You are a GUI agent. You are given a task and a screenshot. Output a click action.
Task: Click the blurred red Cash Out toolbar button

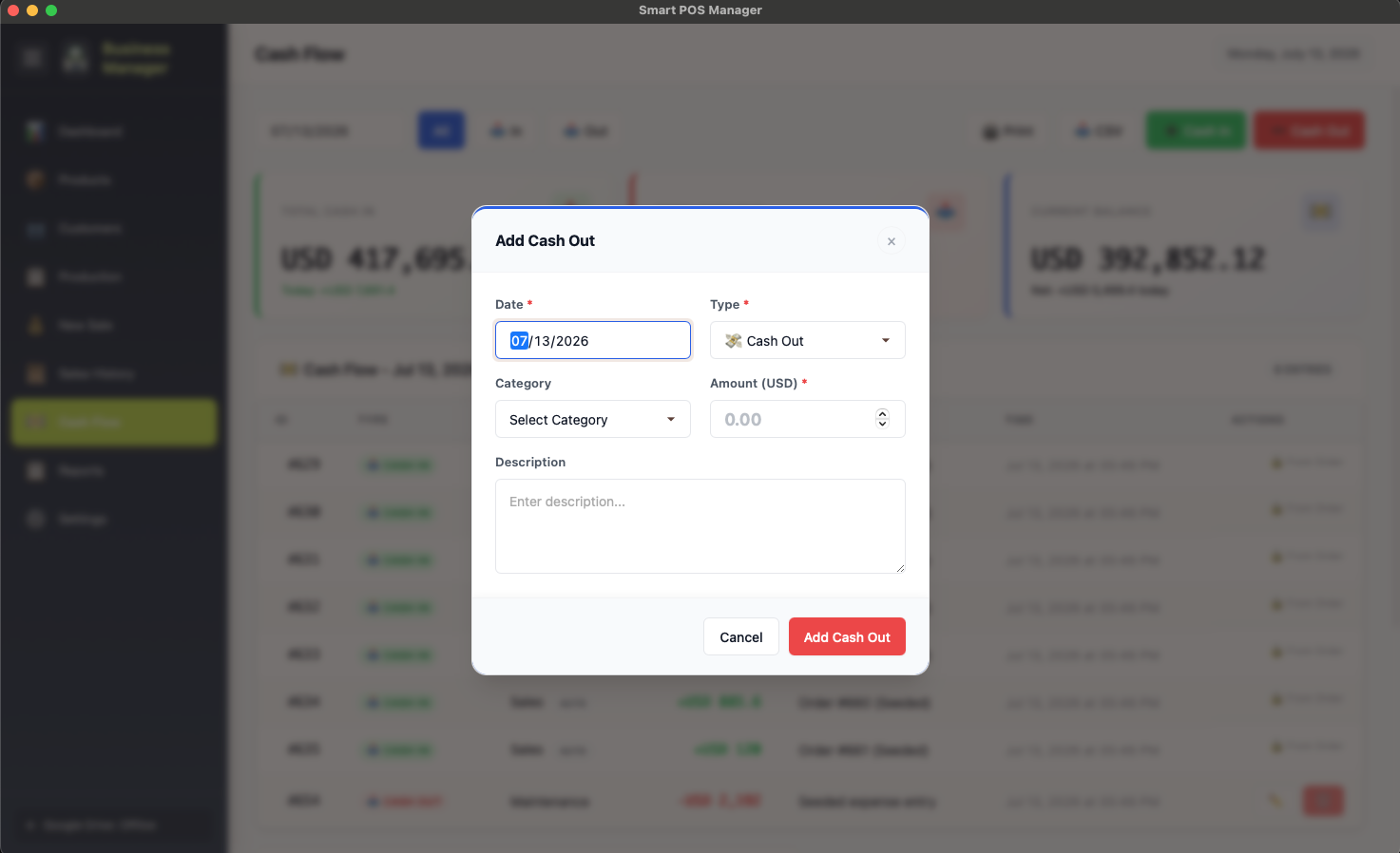tap(1309, 130)
